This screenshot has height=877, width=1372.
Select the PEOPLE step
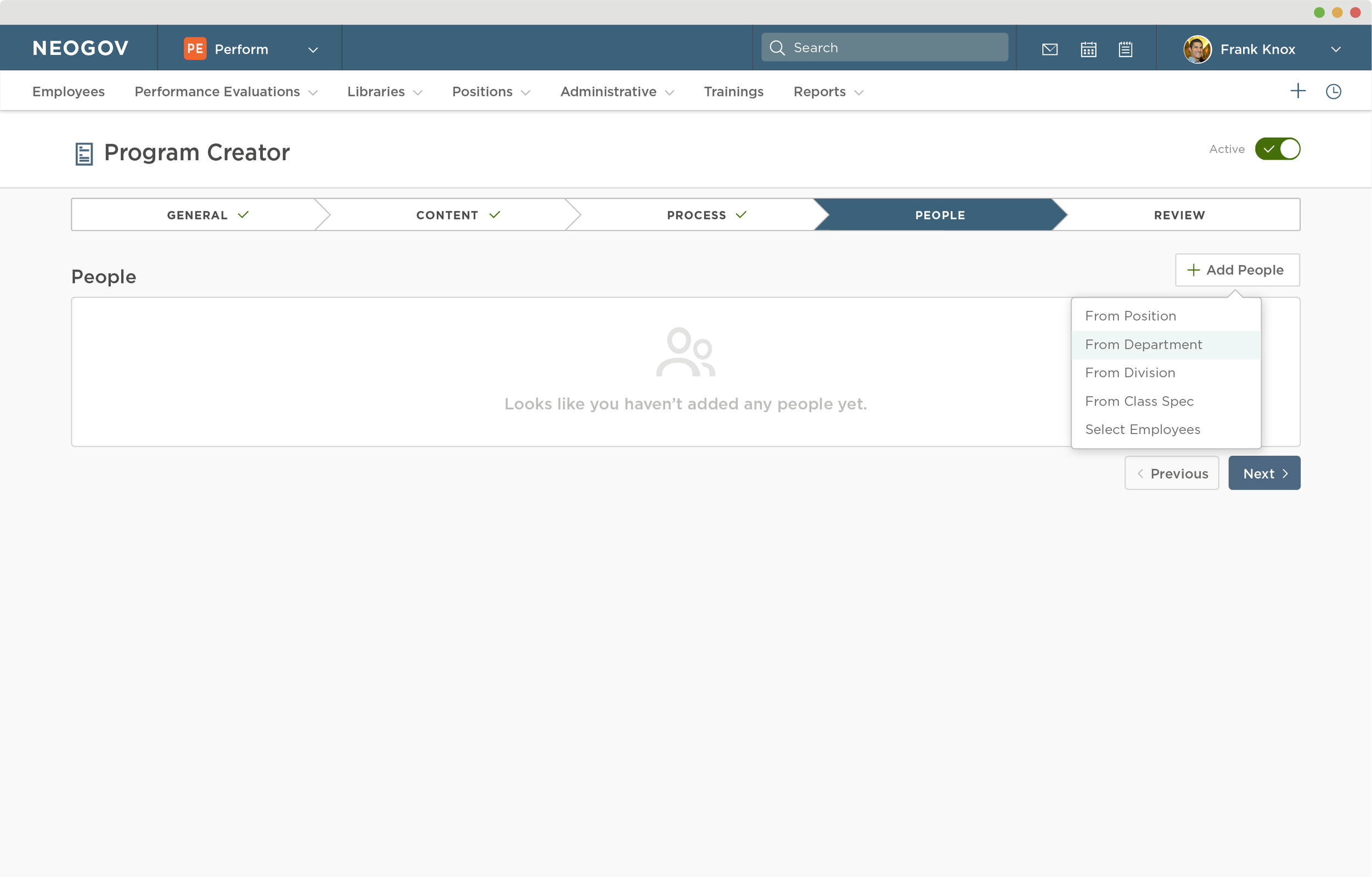point(940,215)
